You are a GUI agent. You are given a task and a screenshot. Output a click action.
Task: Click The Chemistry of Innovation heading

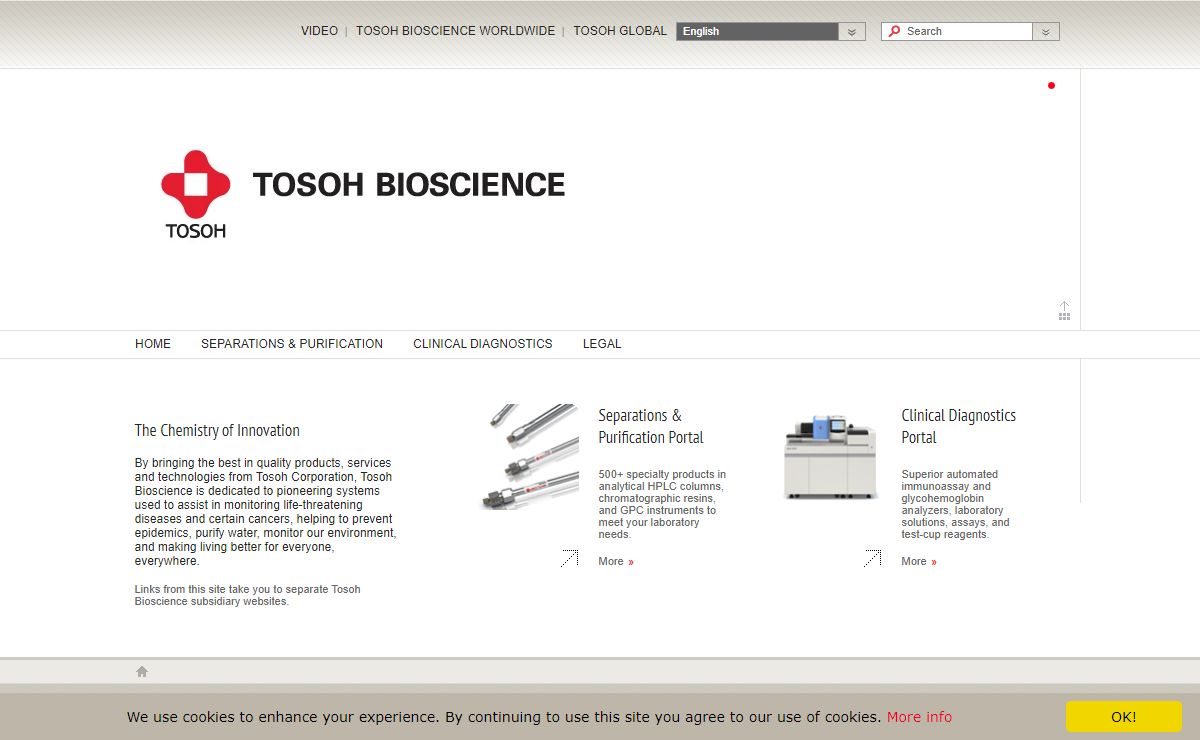click(217, 430)
